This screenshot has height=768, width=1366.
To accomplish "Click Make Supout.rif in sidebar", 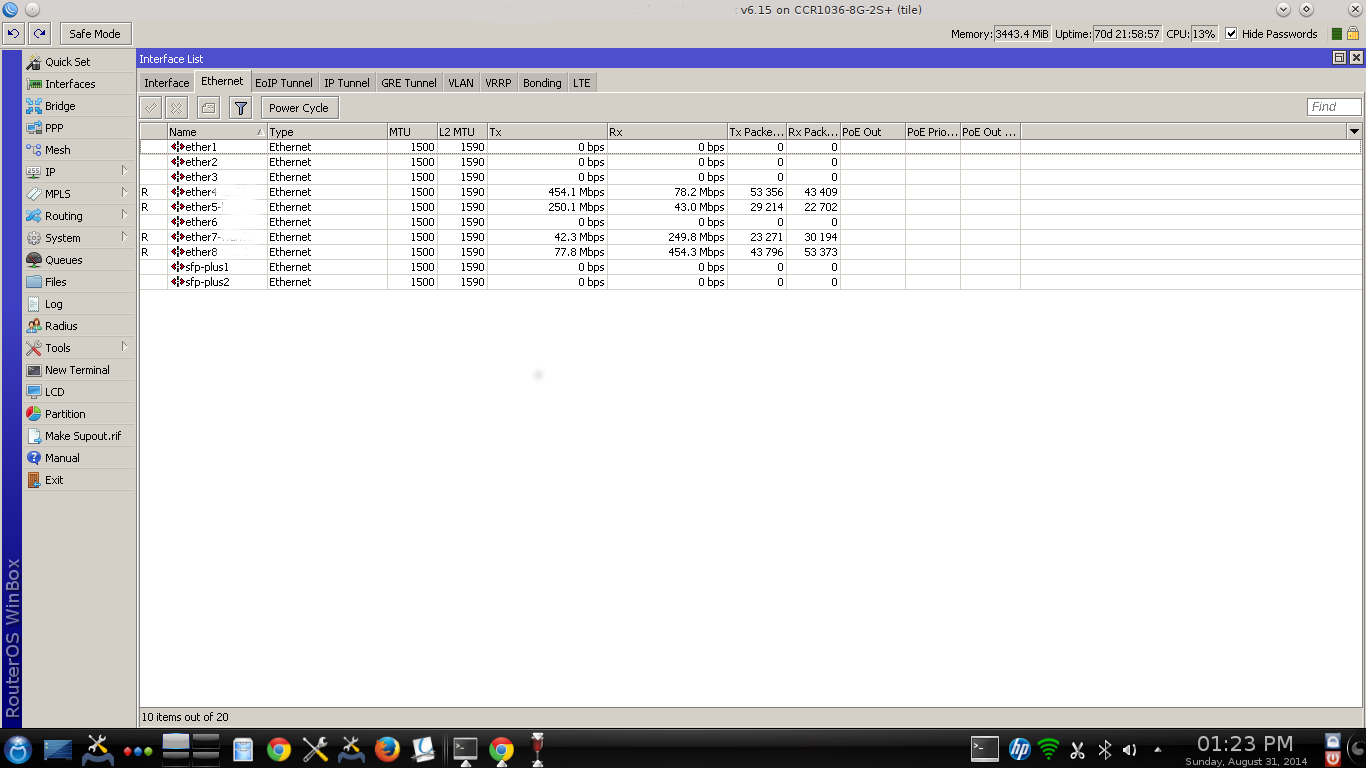I will pyautogui.click(x=79, y=436).
